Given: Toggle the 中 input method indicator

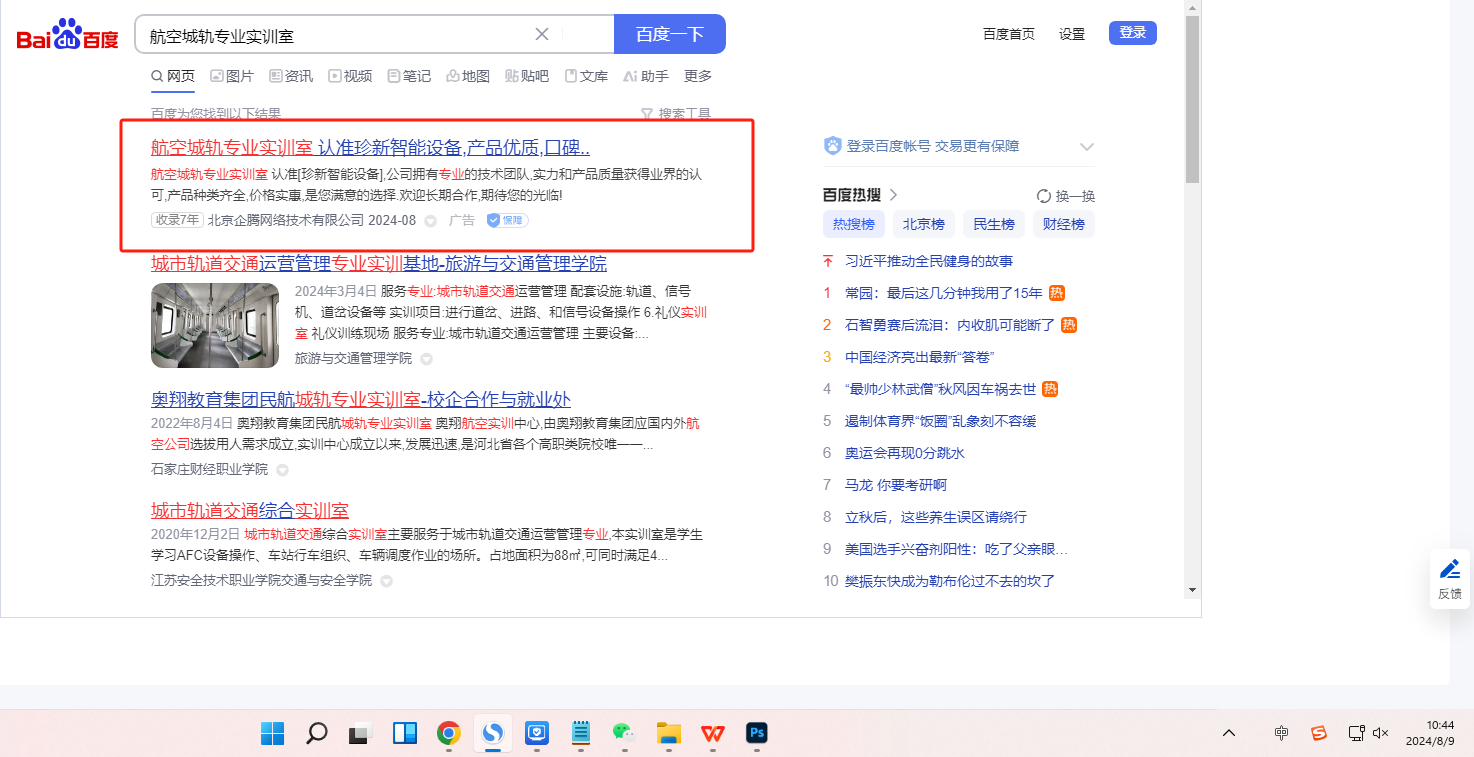Looking at the screenshot, I should coord(1282,733).
